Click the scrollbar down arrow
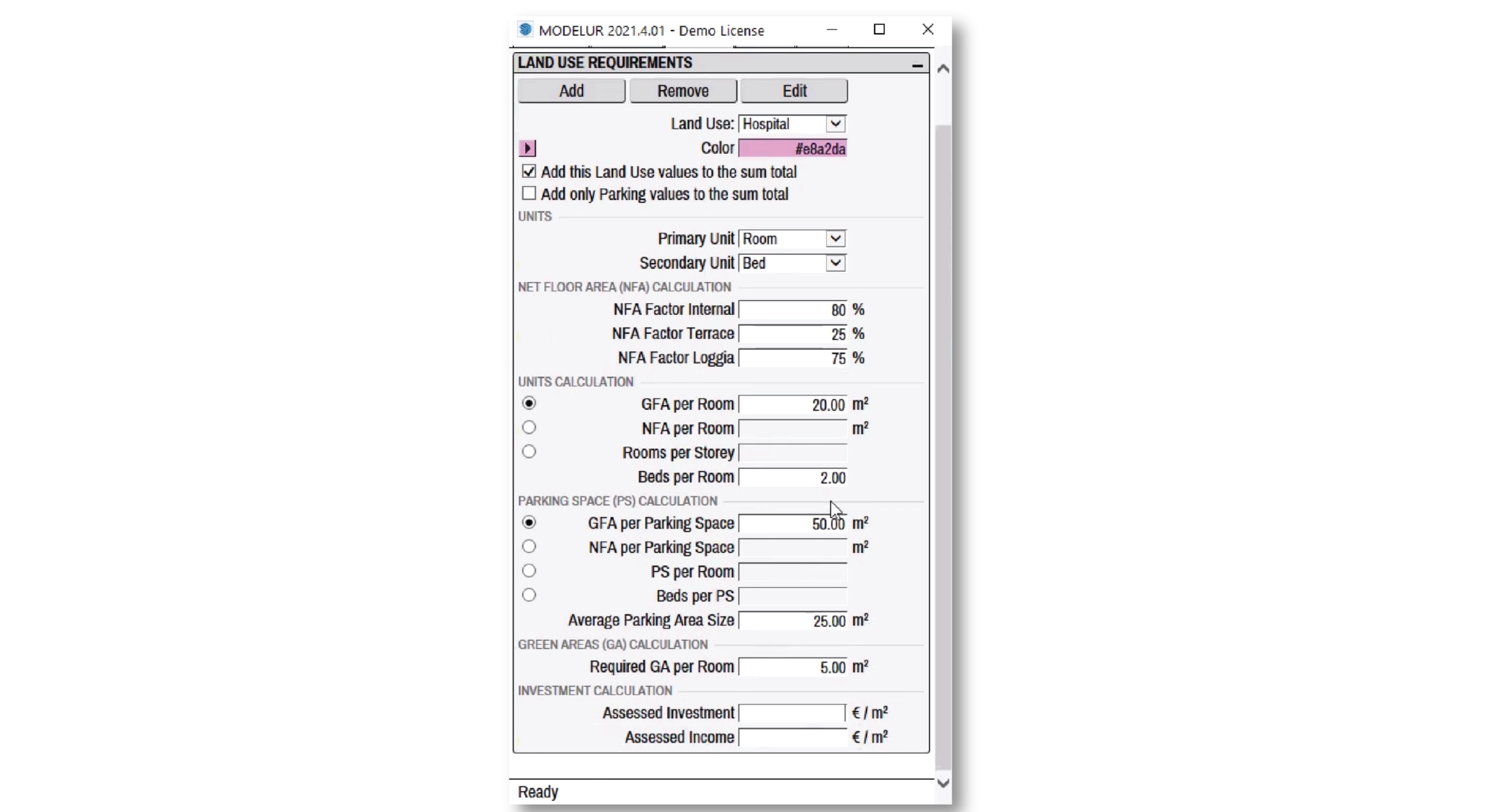 943,783
